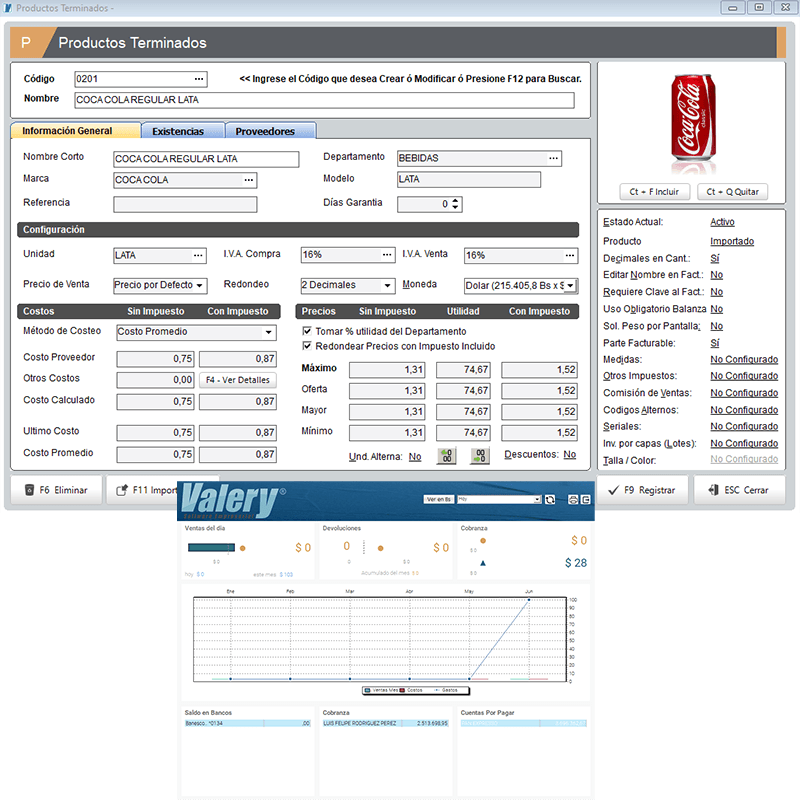Click Ct + F Incluir image button
Viewport: 800px width, 800px height.
(649, 191)
